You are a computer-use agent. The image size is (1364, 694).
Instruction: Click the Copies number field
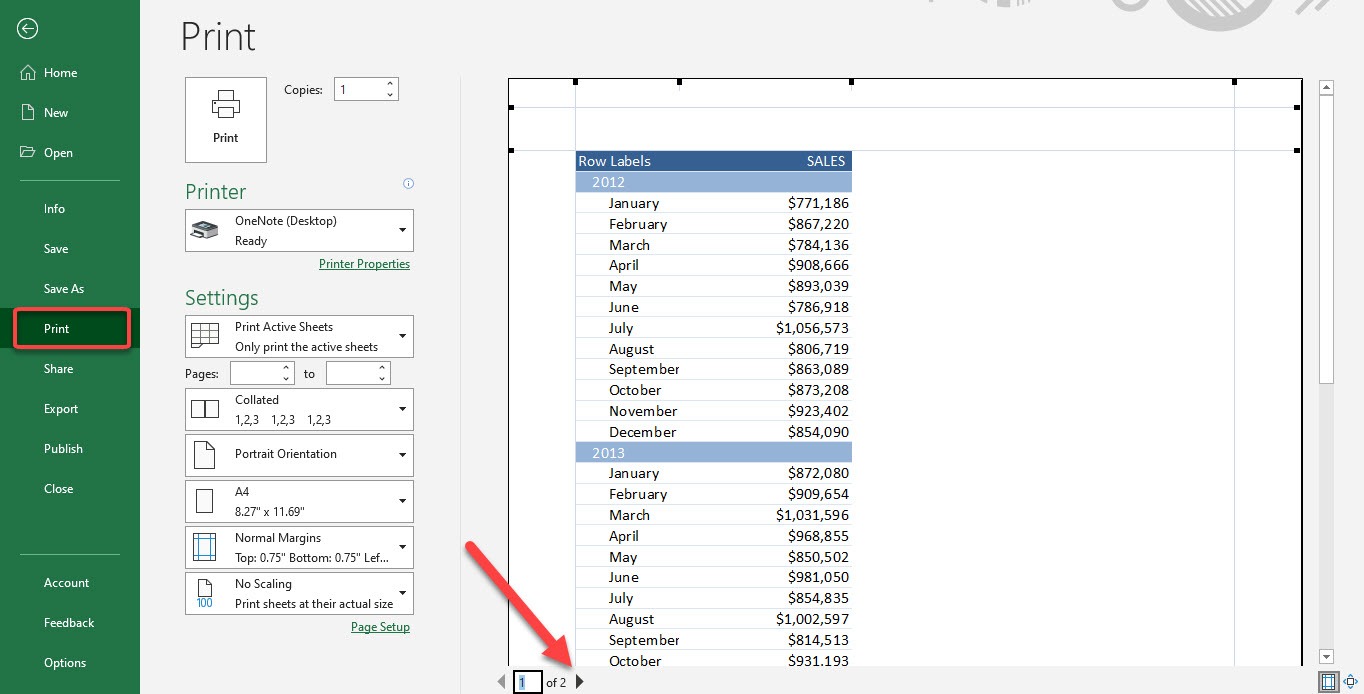(358, 90)
